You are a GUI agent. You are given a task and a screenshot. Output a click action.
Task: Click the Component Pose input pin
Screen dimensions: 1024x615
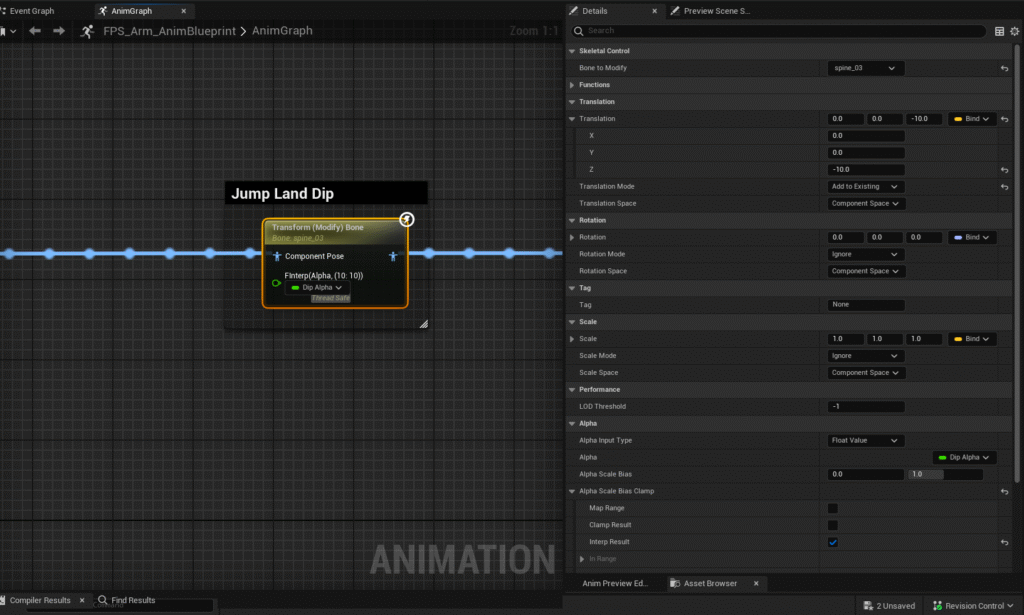pos(278,256)
